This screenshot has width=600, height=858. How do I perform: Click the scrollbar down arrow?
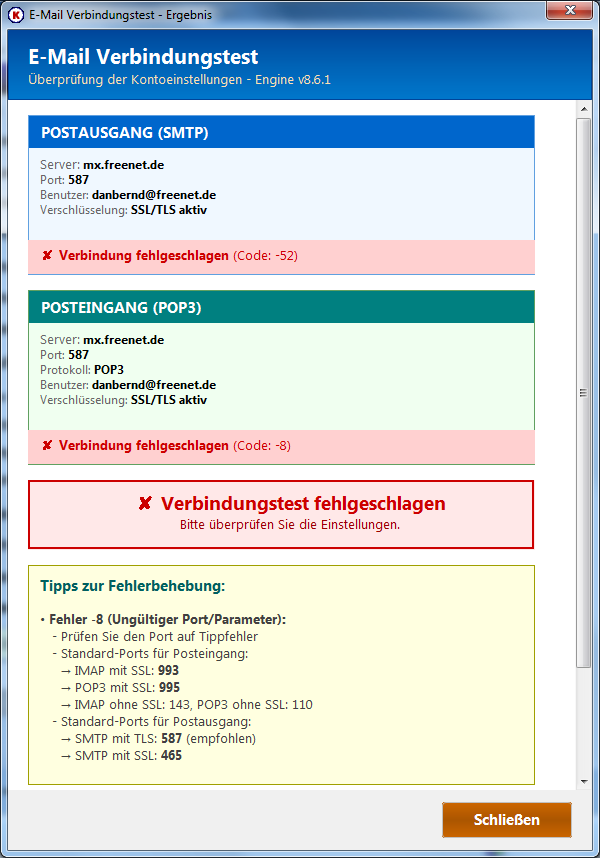(x=584, y=780)
